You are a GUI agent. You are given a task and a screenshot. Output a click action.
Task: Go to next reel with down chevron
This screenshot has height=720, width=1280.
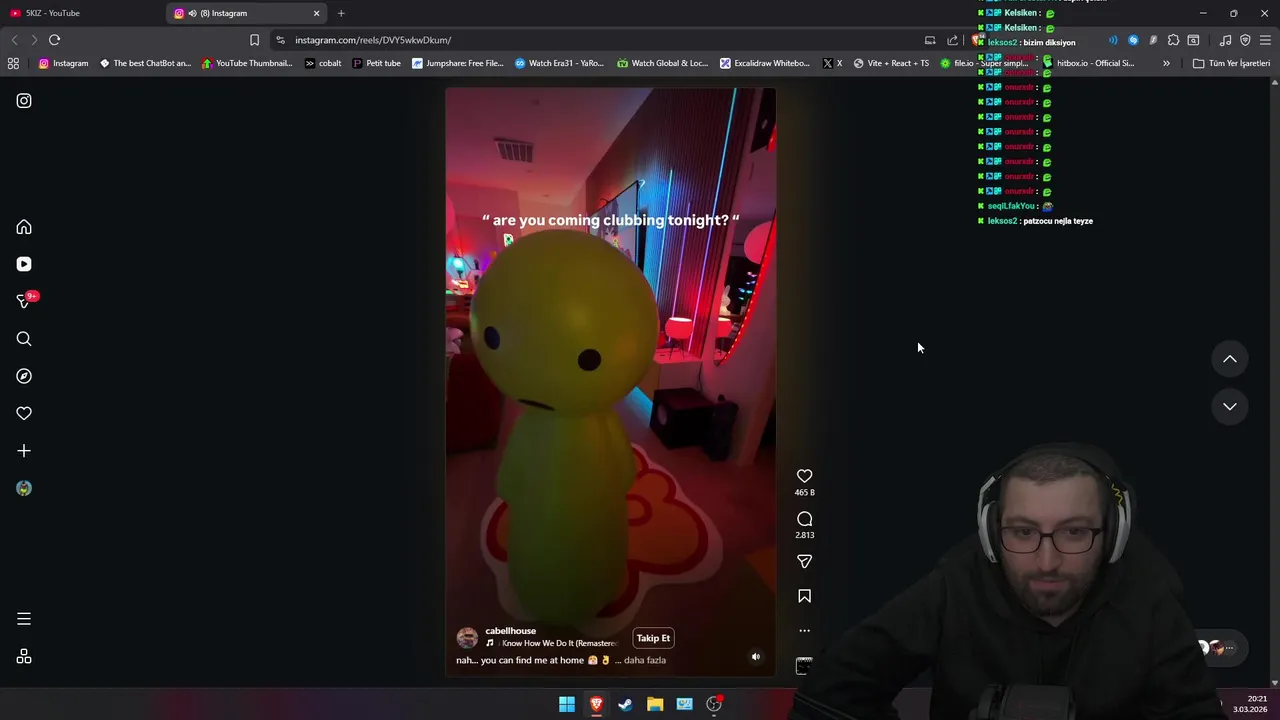point(1230,406)
